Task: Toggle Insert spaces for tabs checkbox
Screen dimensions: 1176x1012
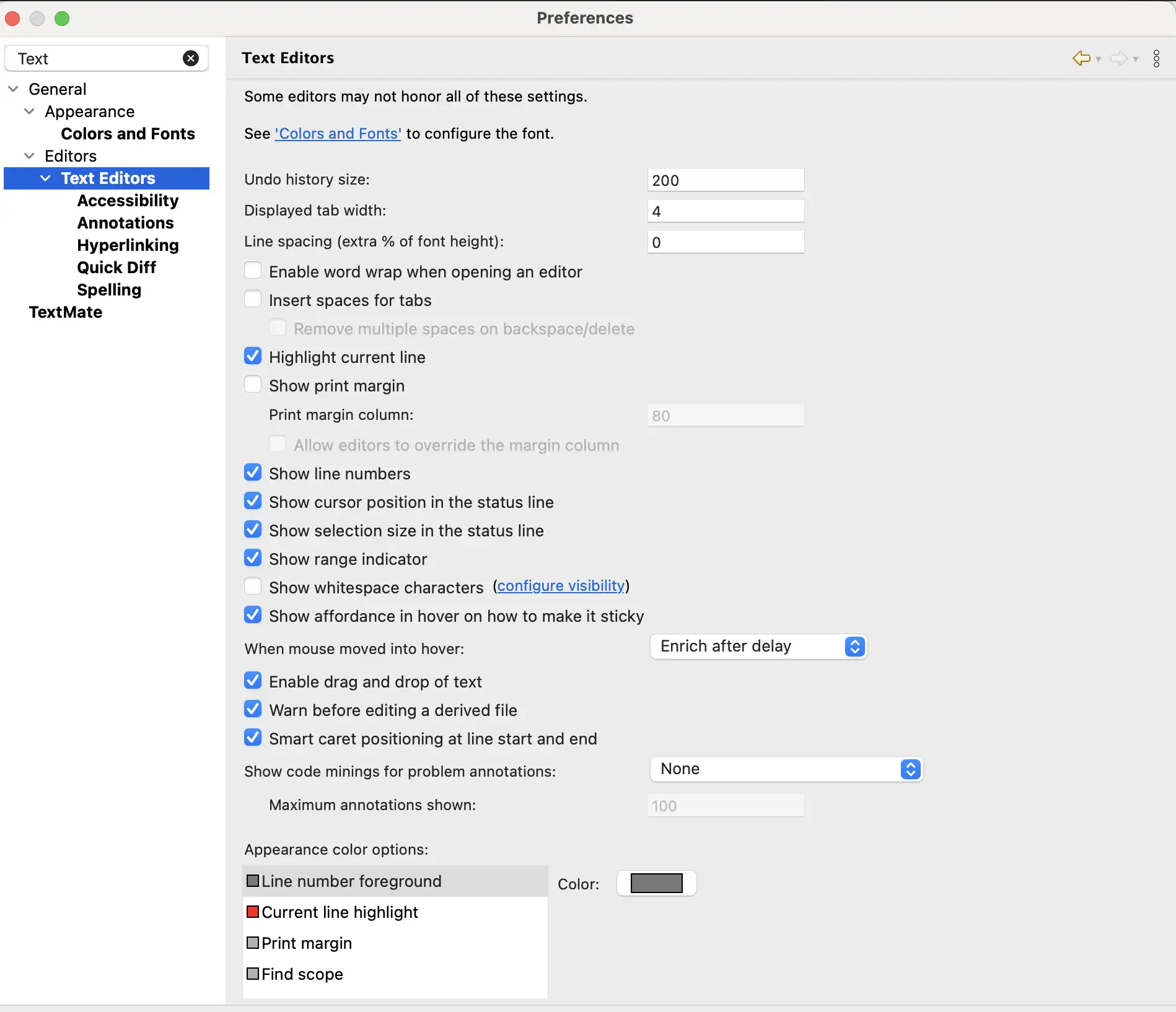Action: 253,299
